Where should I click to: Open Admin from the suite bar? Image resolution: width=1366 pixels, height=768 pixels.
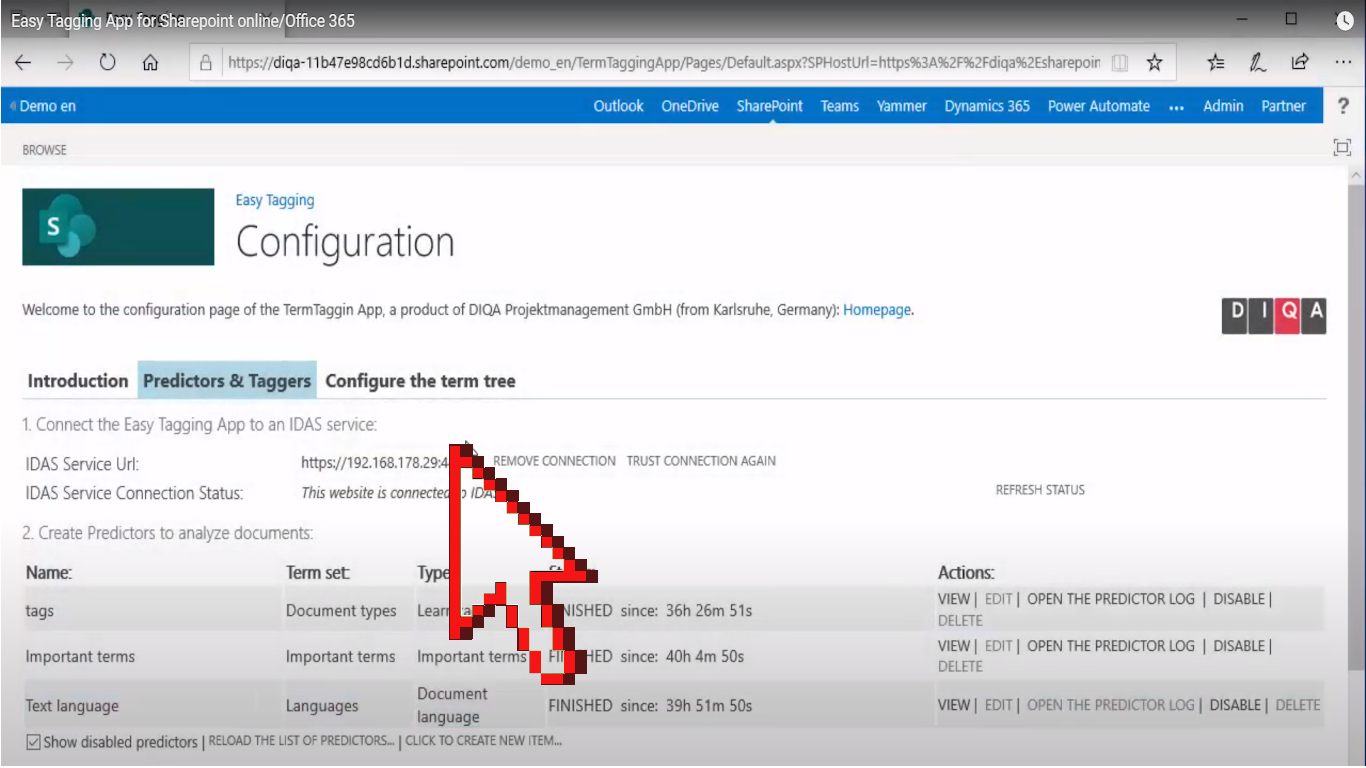(x=1223, y=106)
